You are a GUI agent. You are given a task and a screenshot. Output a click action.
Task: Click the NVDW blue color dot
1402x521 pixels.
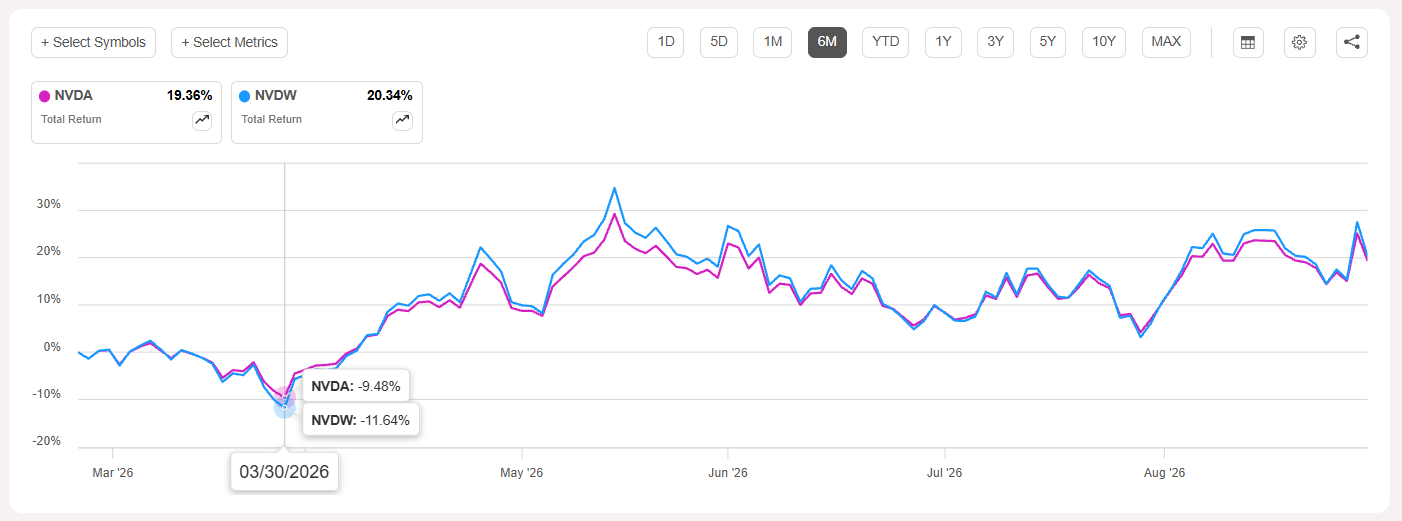pyautogui.click(x=244, y=97)
